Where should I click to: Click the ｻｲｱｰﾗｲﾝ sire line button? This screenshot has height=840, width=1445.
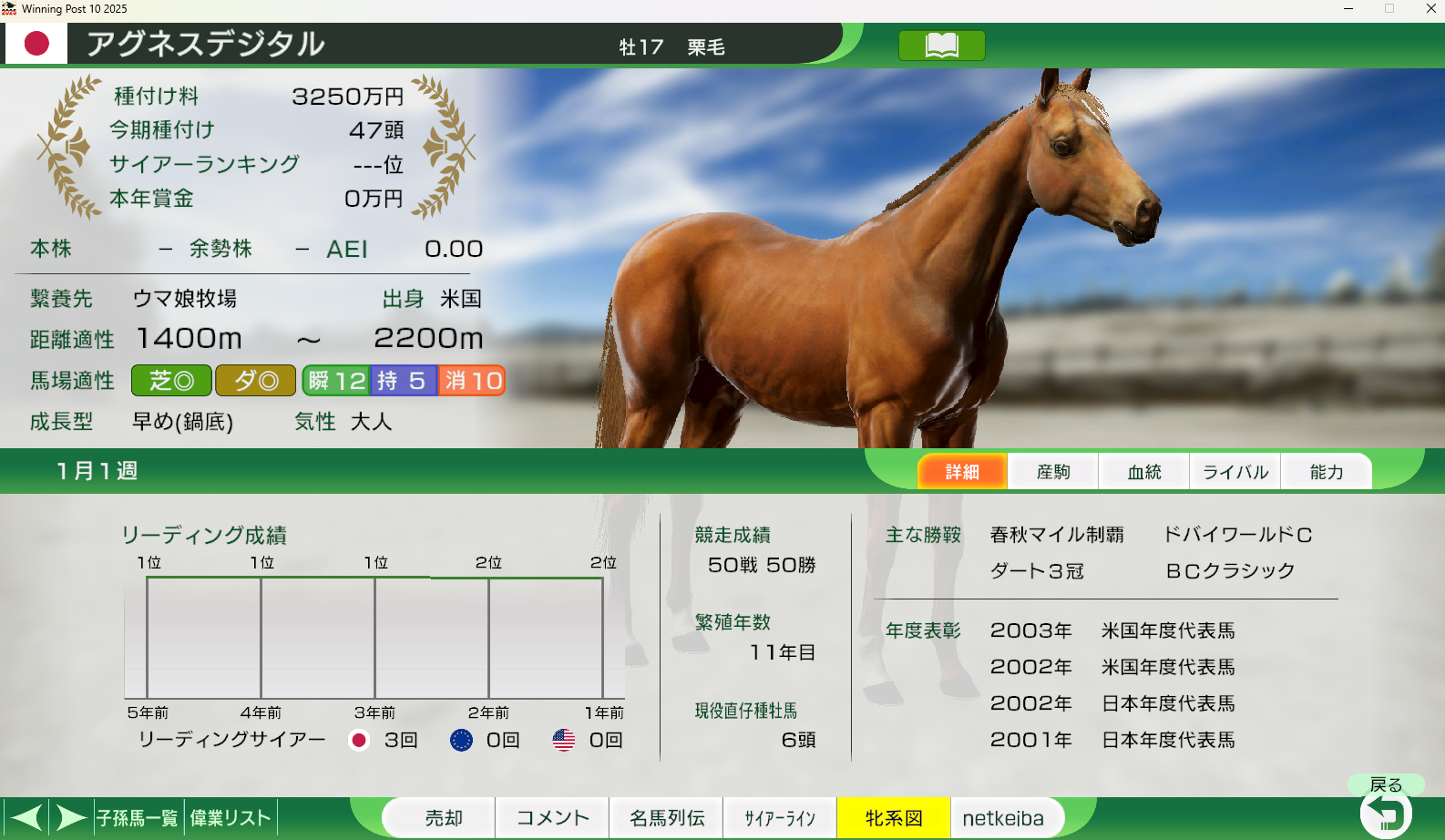coord(780,818)
